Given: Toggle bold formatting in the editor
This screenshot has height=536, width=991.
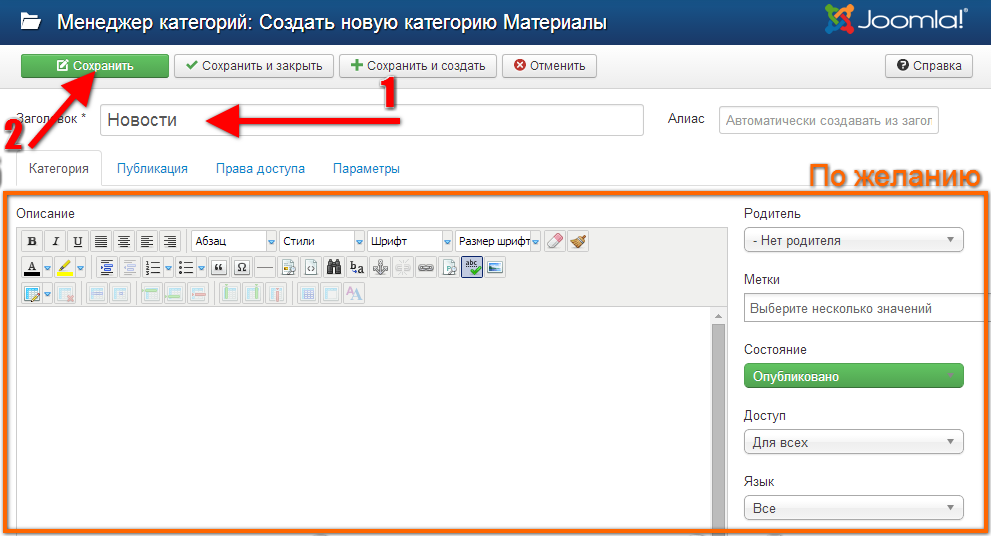Looking at the screenshot, I should (x=32, y=241).
